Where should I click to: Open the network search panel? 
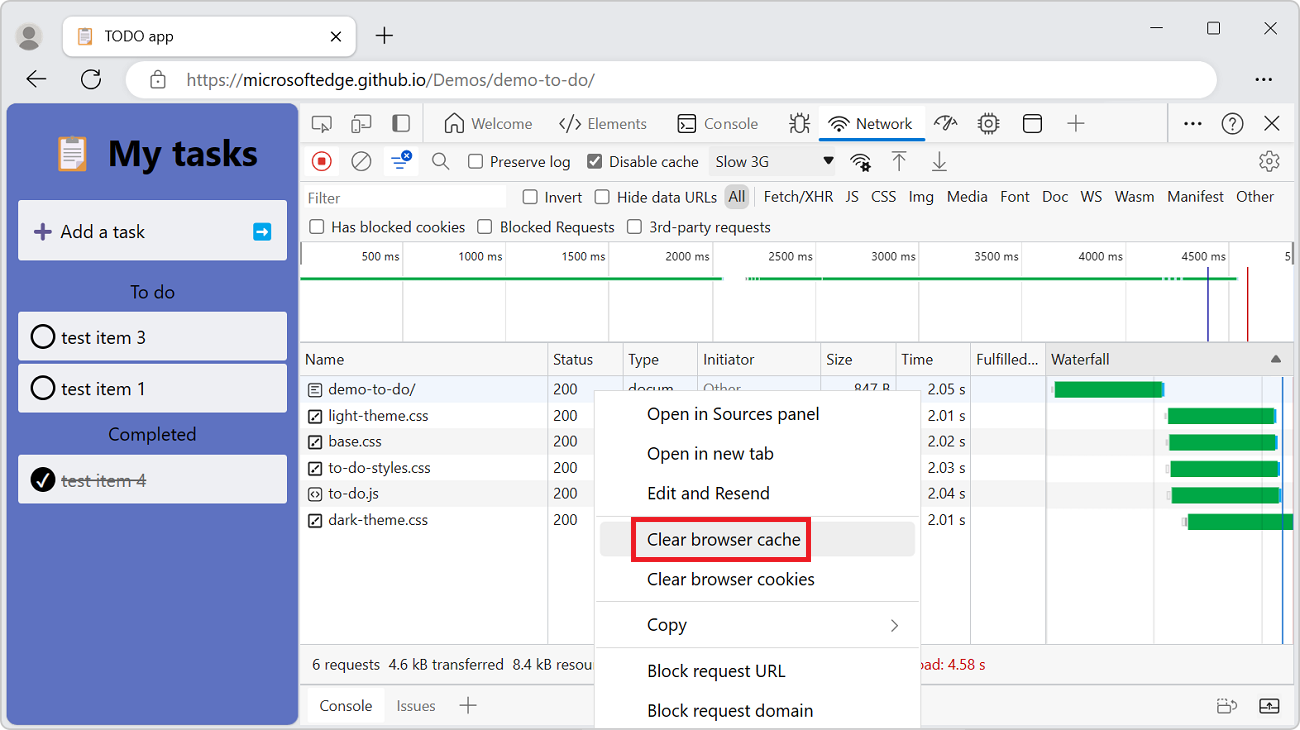tap(441, 161)
